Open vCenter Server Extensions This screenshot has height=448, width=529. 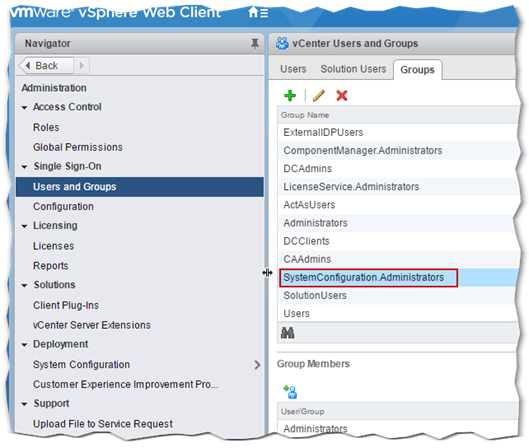point(92,325)
